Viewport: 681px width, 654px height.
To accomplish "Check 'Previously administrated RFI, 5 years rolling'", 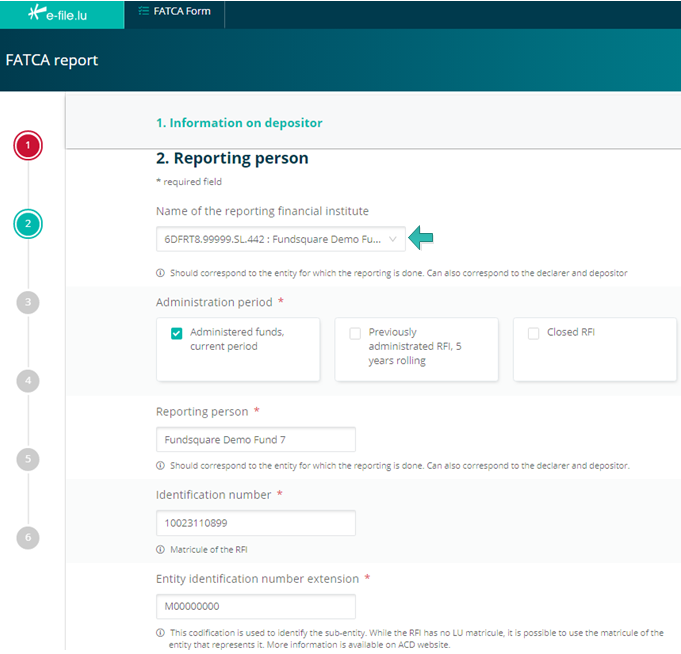I will pos(355,333).
